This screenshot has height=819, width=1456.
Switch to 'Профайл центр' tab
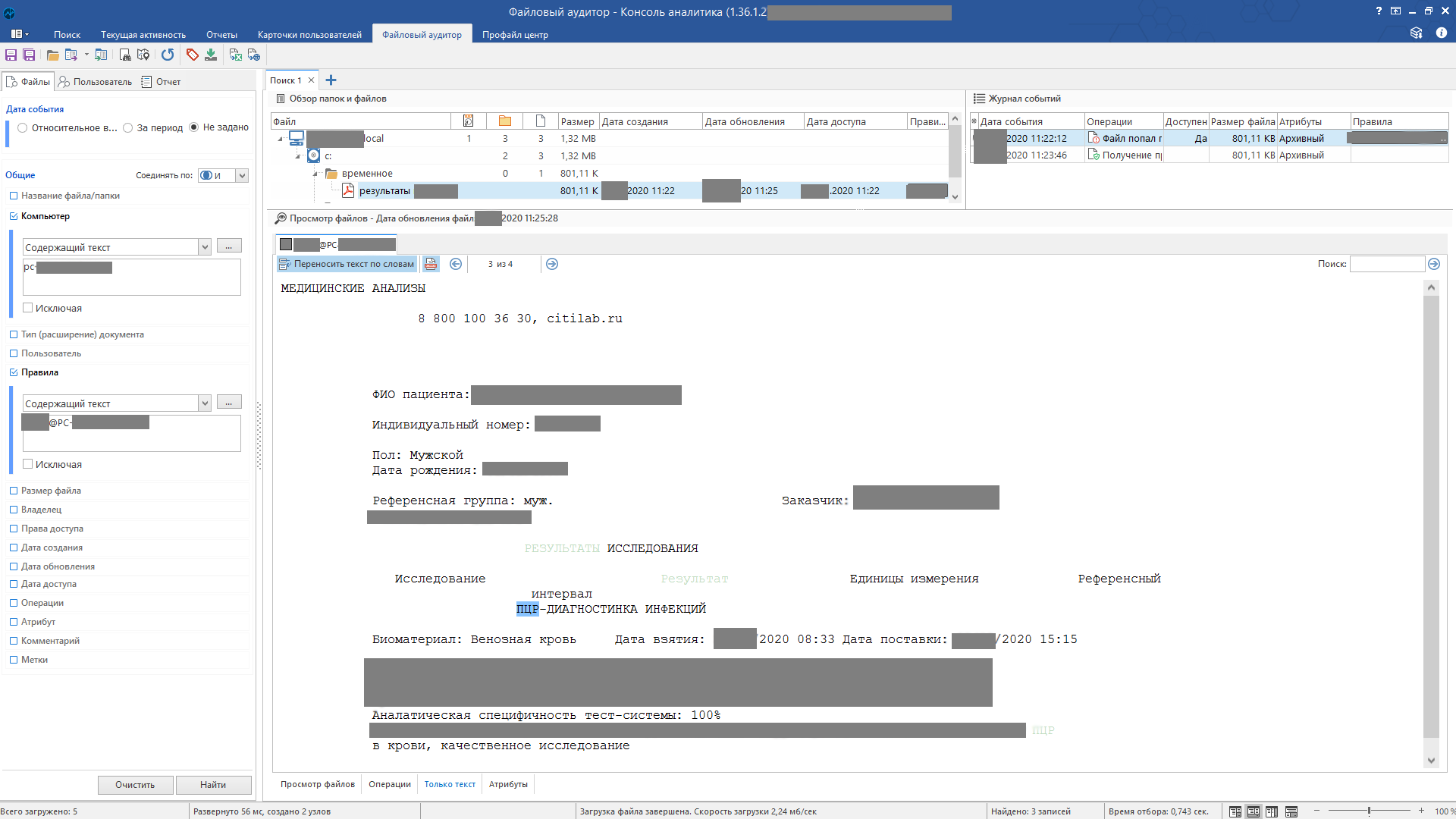pyautogui.click(x=515, y=35)
